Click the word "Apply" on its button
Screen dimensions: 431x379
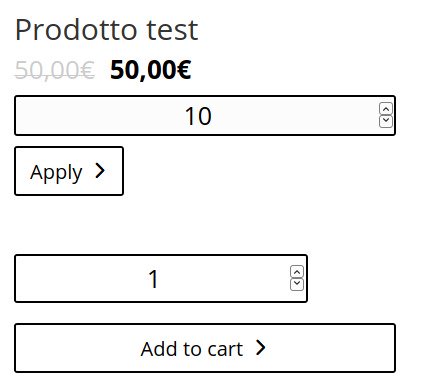coord(56,173)
